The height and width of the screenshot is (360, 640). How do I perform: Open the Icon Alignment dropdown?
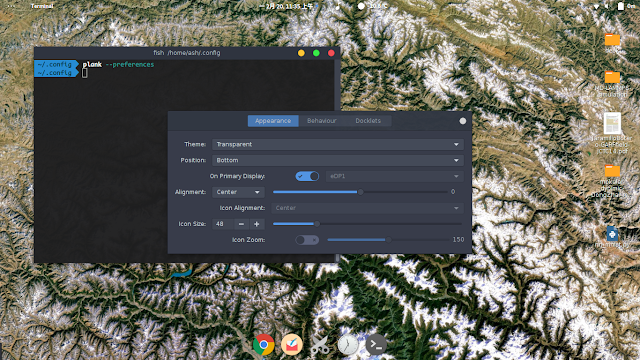coord(367,208)
